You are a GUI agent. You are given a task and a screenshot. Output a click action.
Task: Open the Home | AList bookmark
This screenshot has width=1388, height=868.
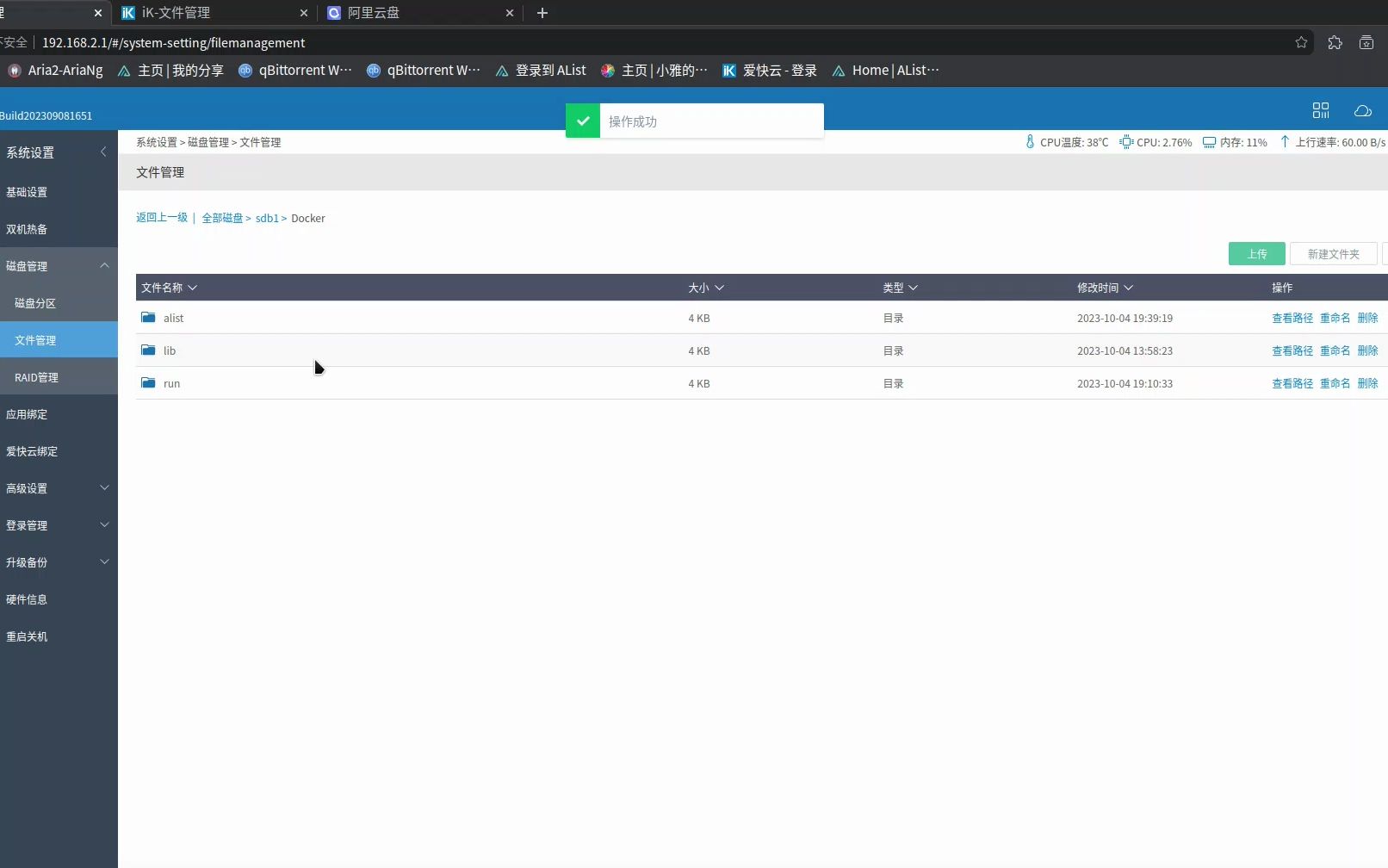pyautogui.click(x=886, y=71)
